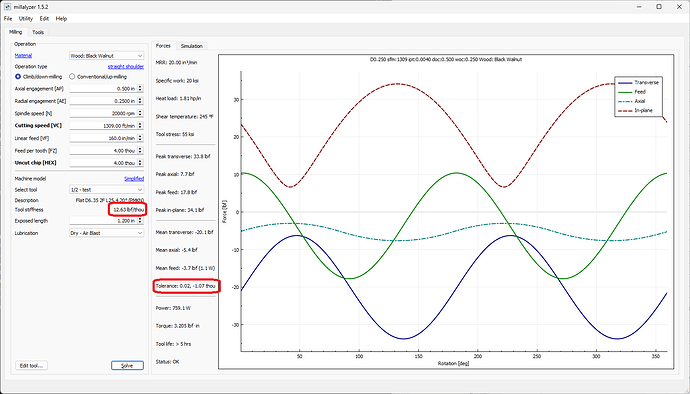Click the Tolerance readout text
The height and width of the screenshot is (394, 690).
[x=186, y=286]
